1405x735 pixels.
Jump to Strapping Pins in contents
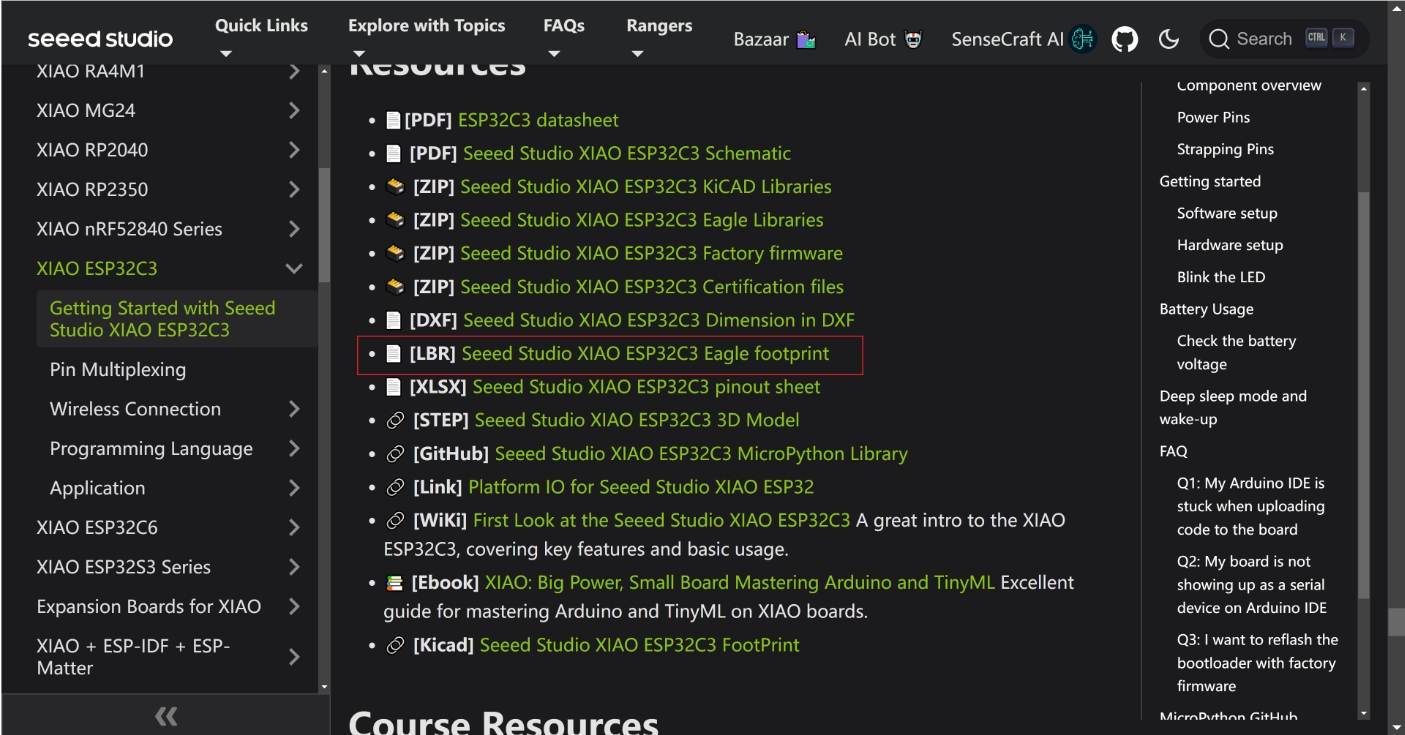pyautogui.click(x=1225, y=149)
